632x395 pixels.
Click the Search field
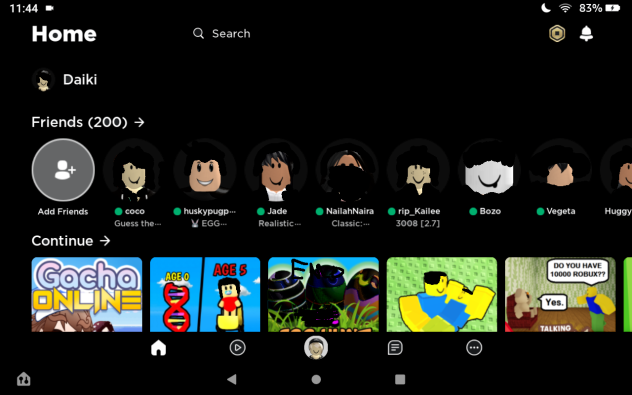222,33
